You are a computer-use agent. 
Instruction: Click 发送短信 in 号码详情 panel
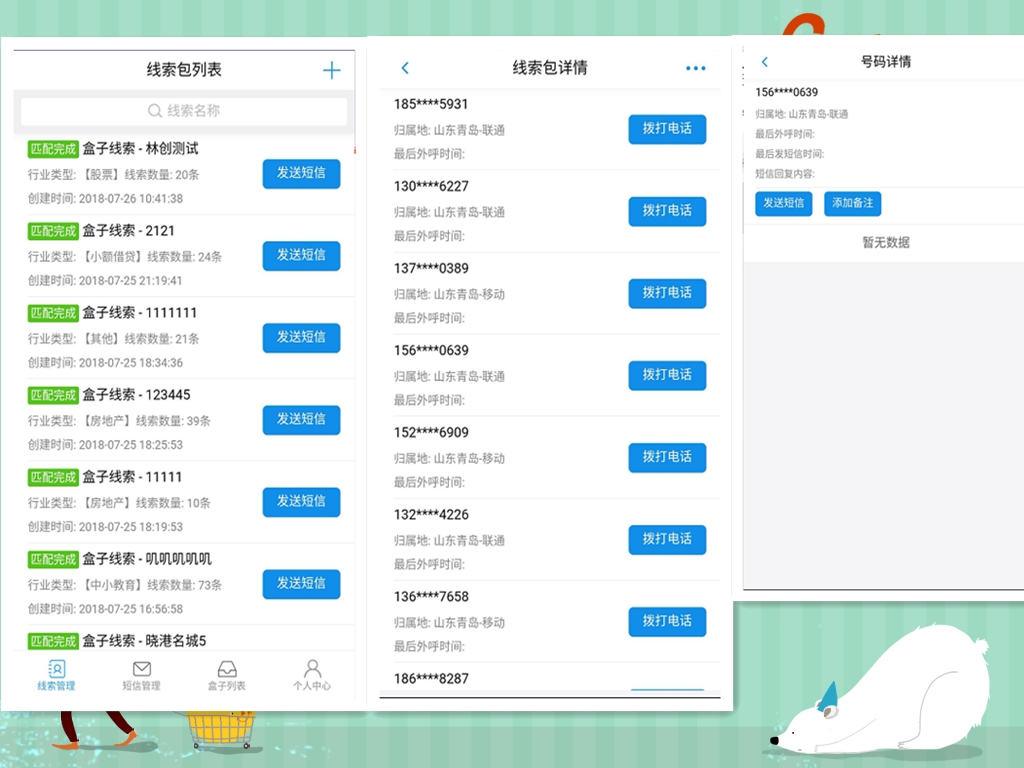pos(783,203)
